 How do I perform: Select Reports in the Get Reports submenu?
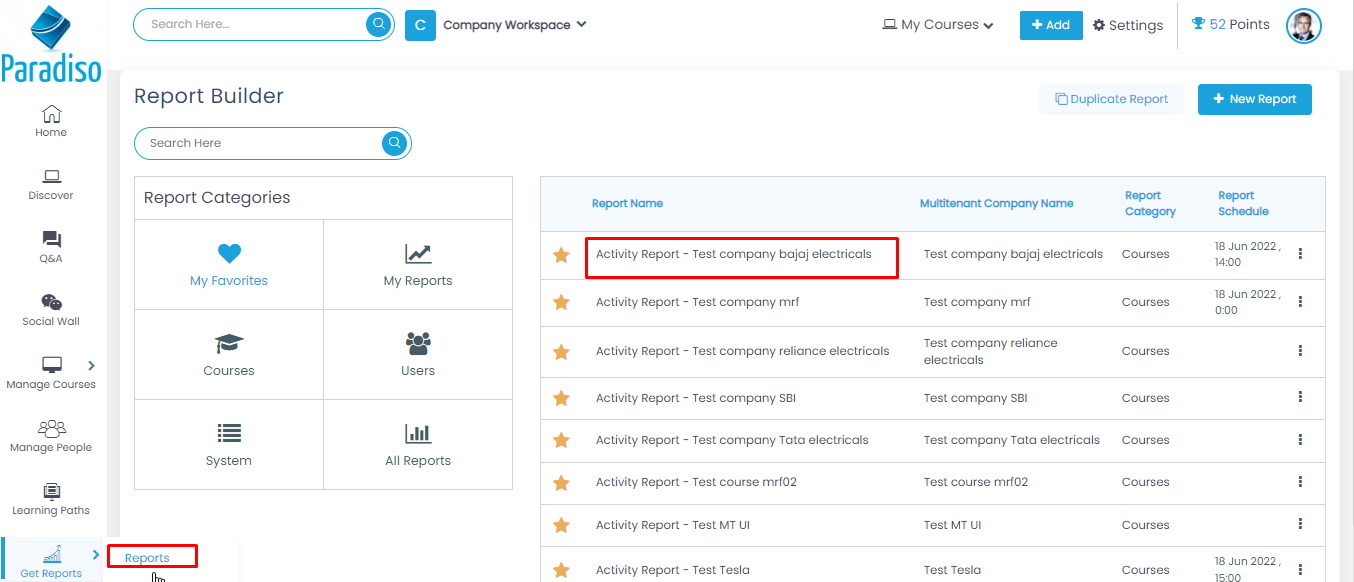tap(147, 558)
